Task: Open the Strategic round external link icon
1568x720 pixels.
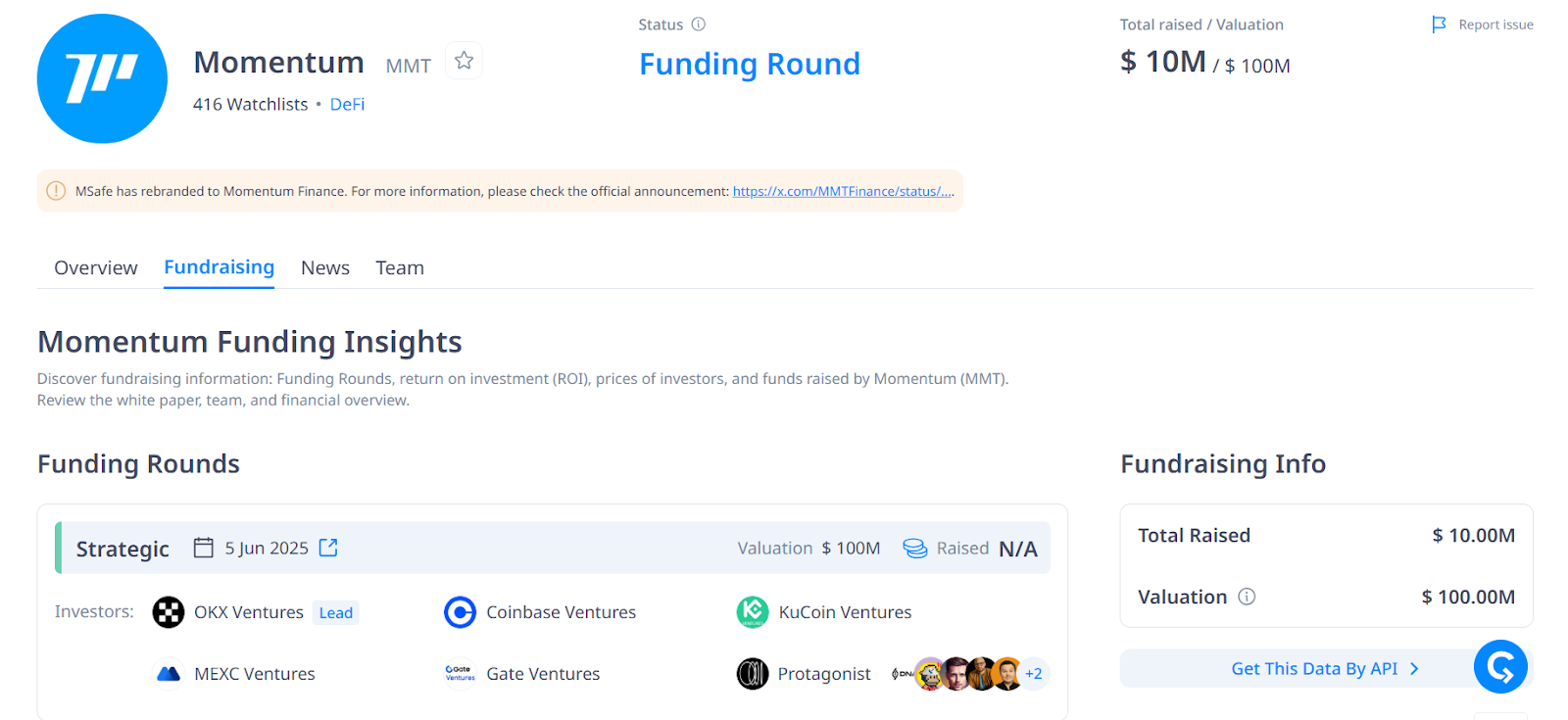Action: 328,548
